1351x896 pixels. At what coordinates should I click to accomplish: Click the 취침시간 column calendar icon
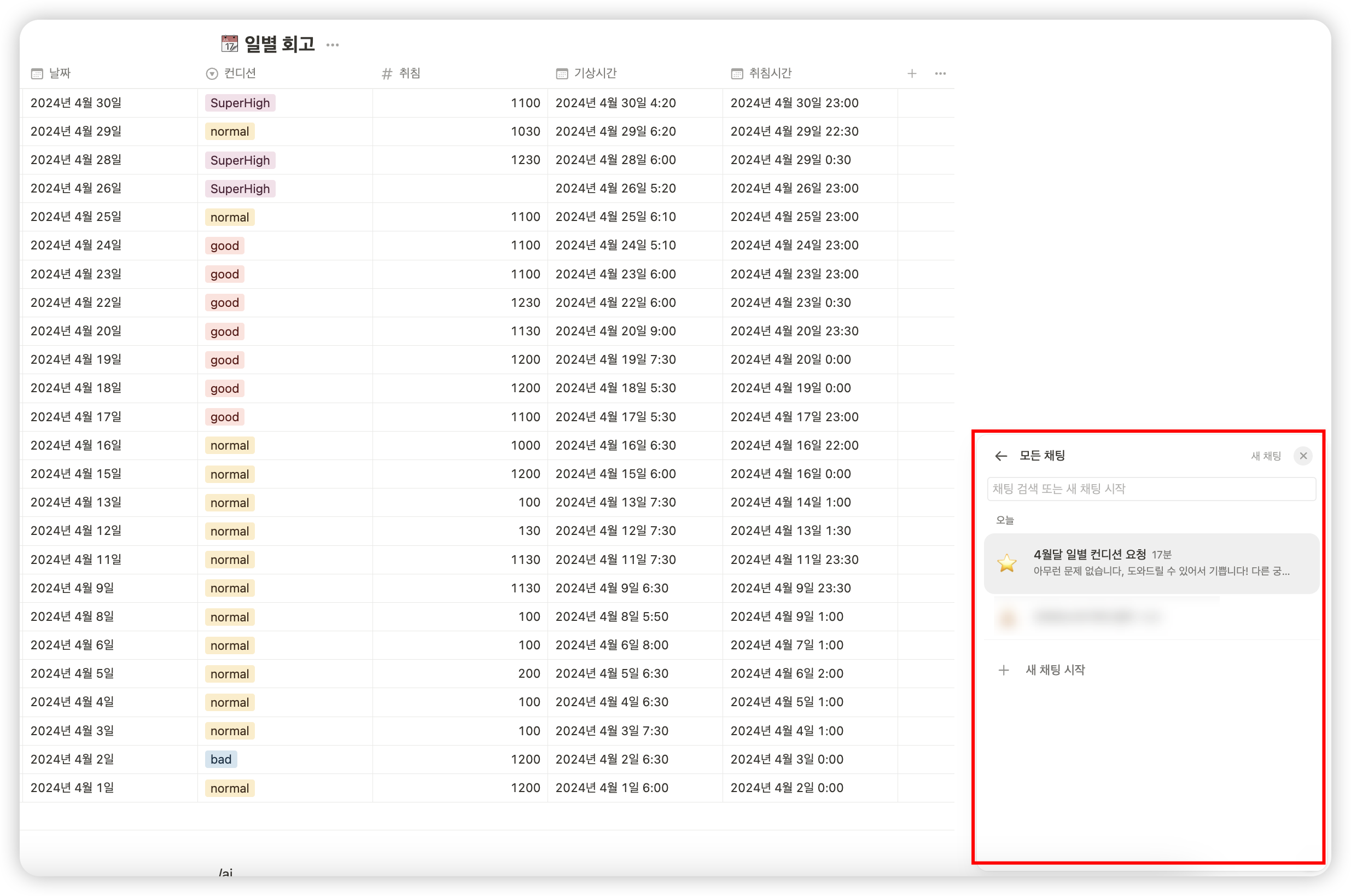click(x=737, y=74)
